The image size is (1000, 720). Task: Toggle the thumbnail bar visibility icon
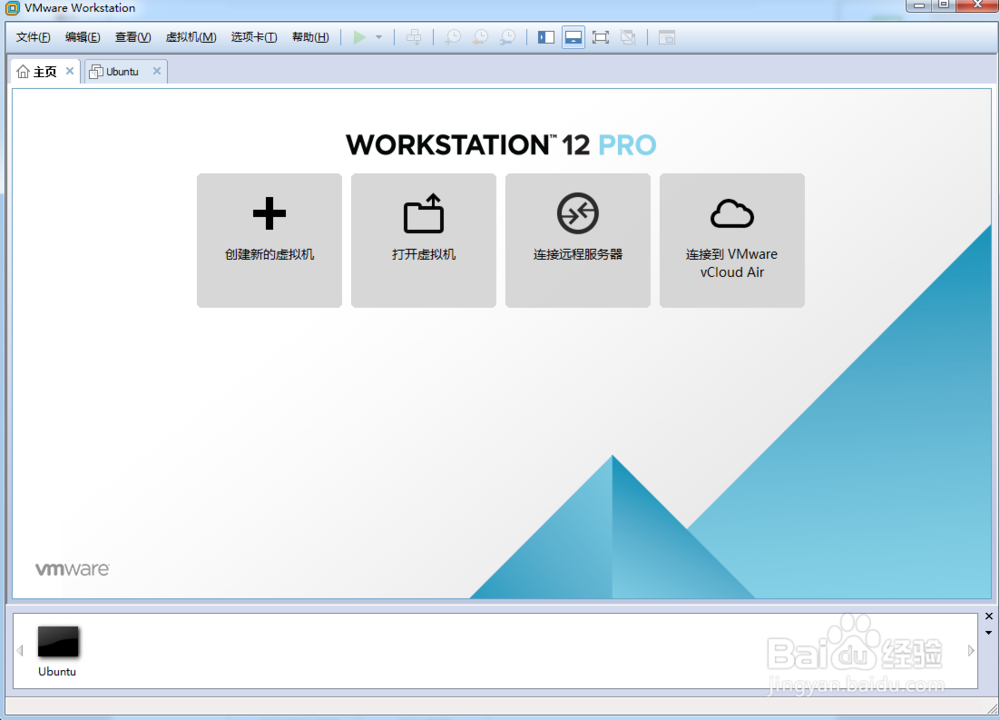pyautogui.click(x=666, y=37)
